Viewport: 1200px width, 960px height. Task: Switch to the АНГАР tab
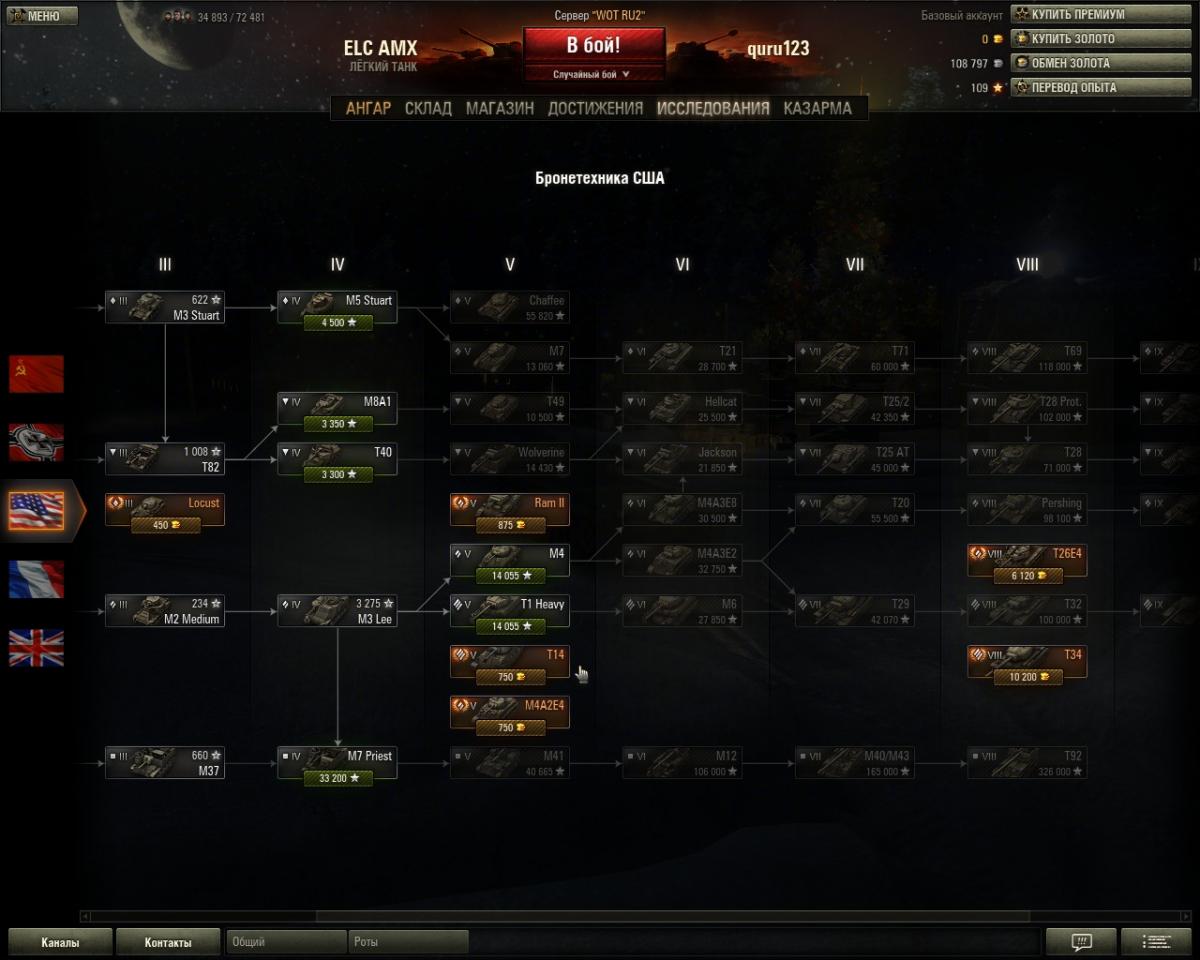pyautogui.click(x=368, y=108)
